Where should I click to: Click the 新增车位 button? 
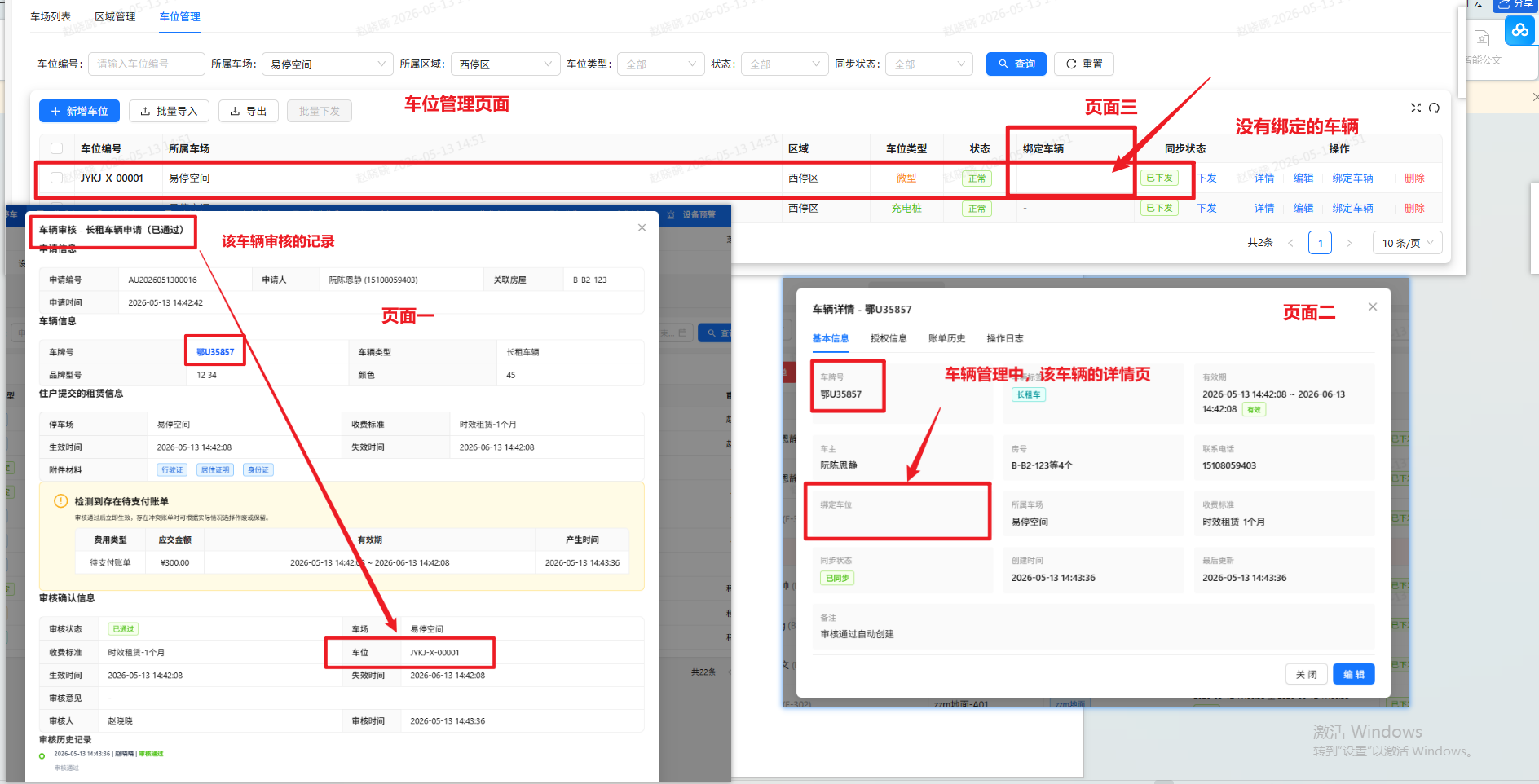[79, 111]
